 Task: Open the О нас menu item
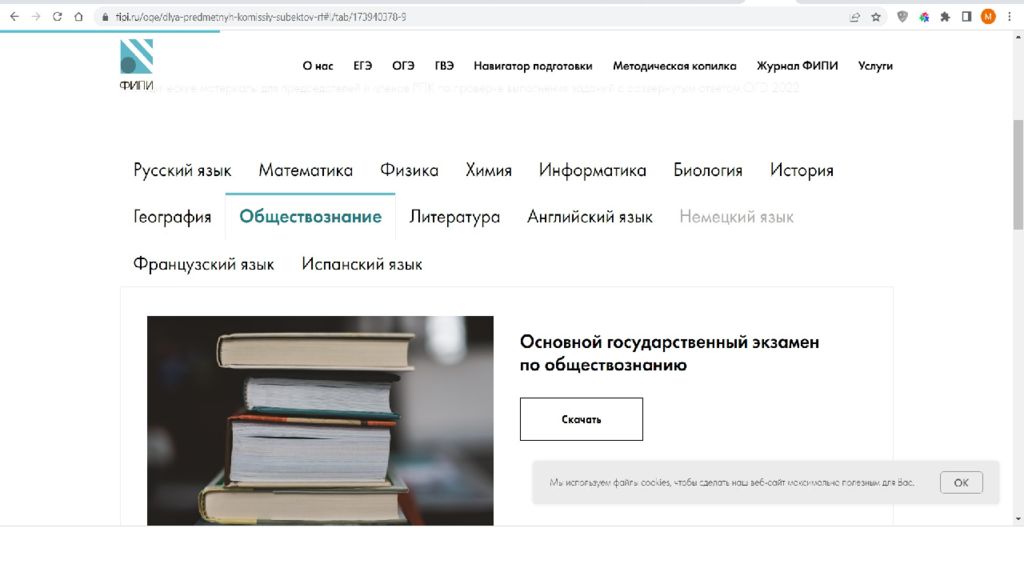pos(317,66)
